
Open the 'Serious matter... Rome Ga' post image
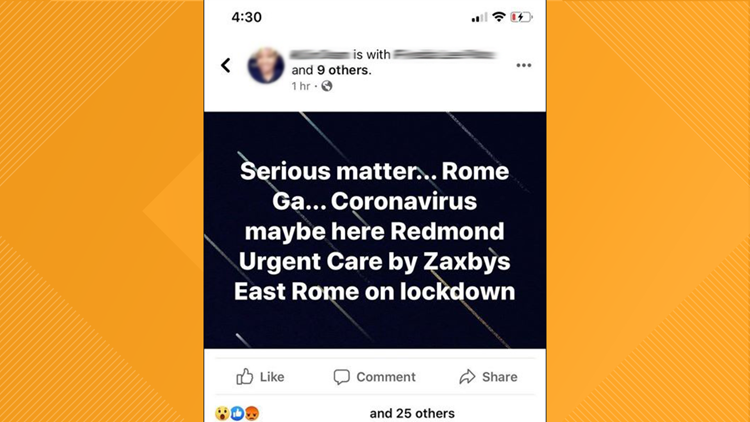375,230
